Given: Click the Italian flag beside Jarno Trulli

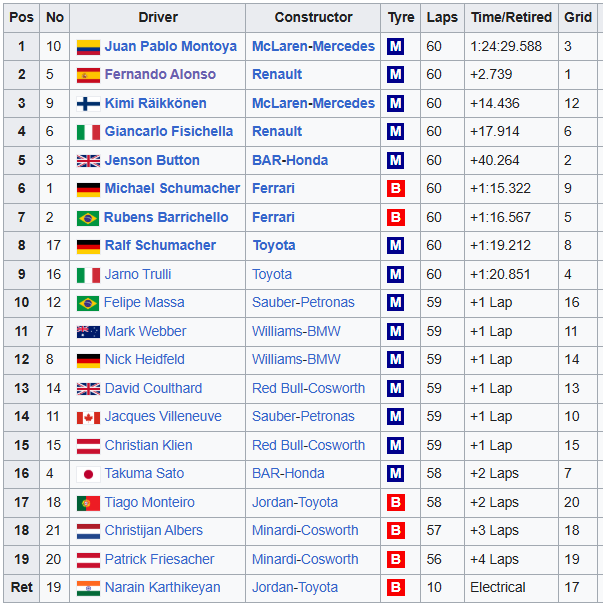Looking at the screenshot, I should pos(88,275).
